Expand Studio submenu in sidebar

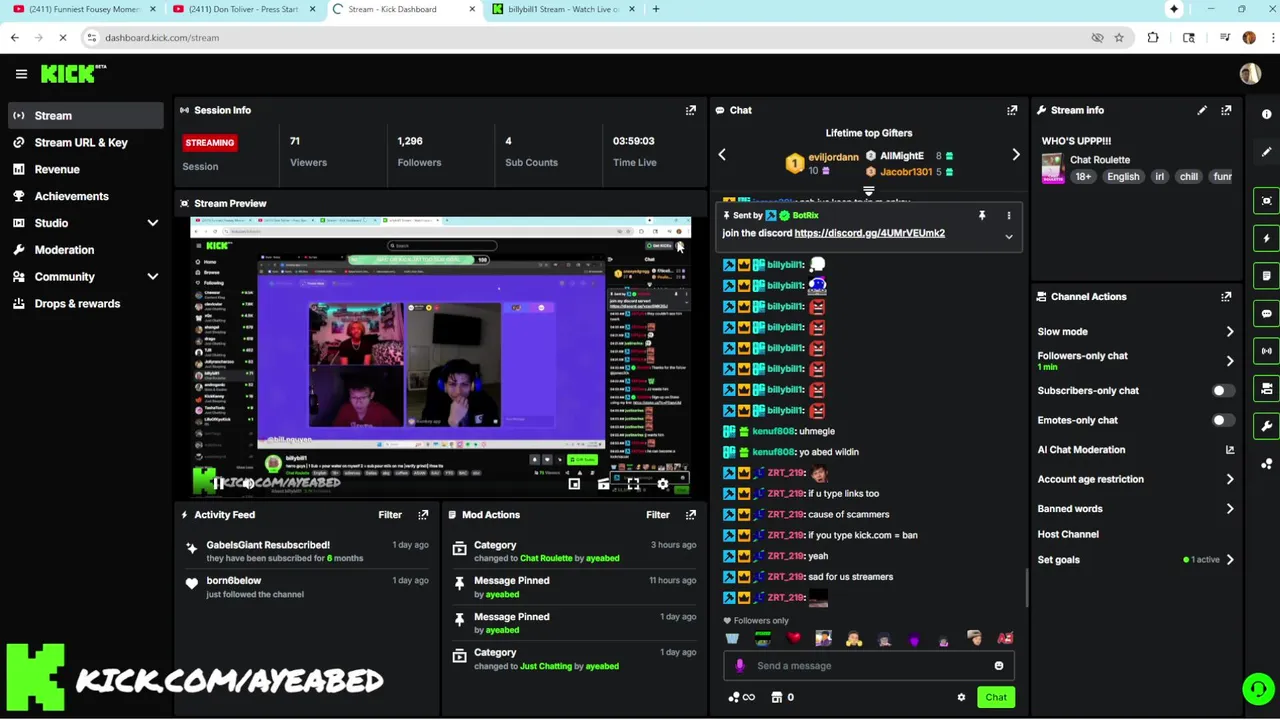point(153,223)
